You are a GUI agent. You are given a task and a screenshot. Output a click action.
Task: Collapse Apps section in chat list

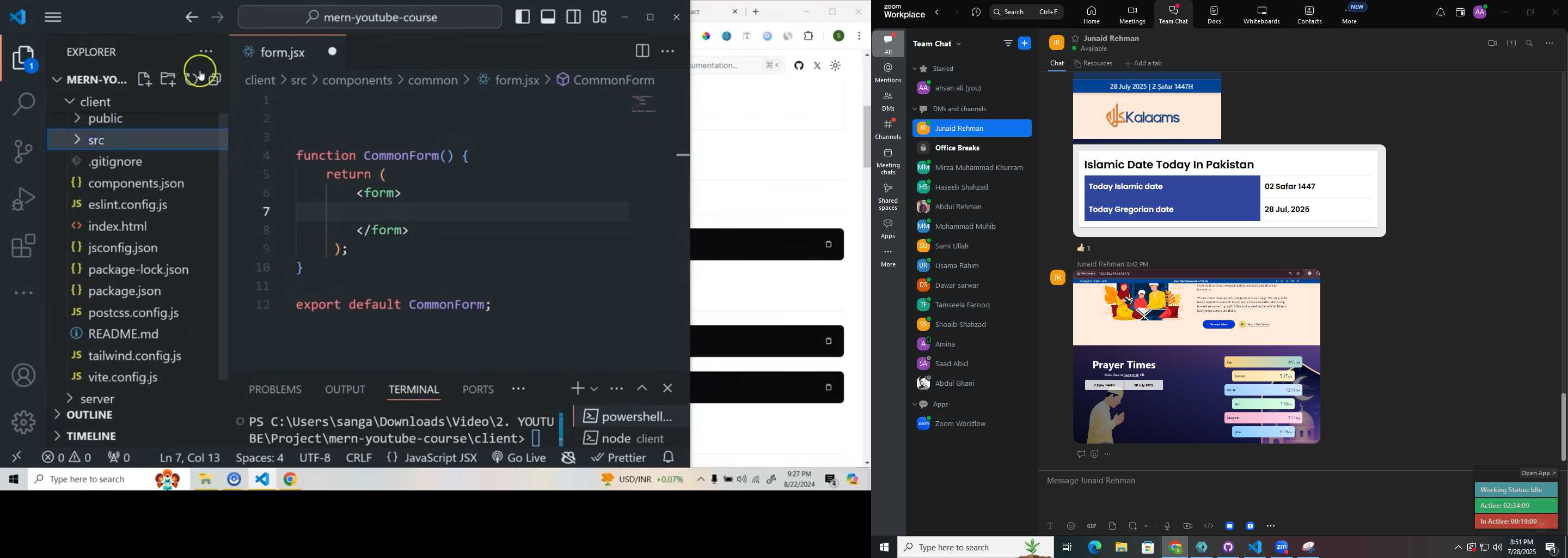coord(915,405)
